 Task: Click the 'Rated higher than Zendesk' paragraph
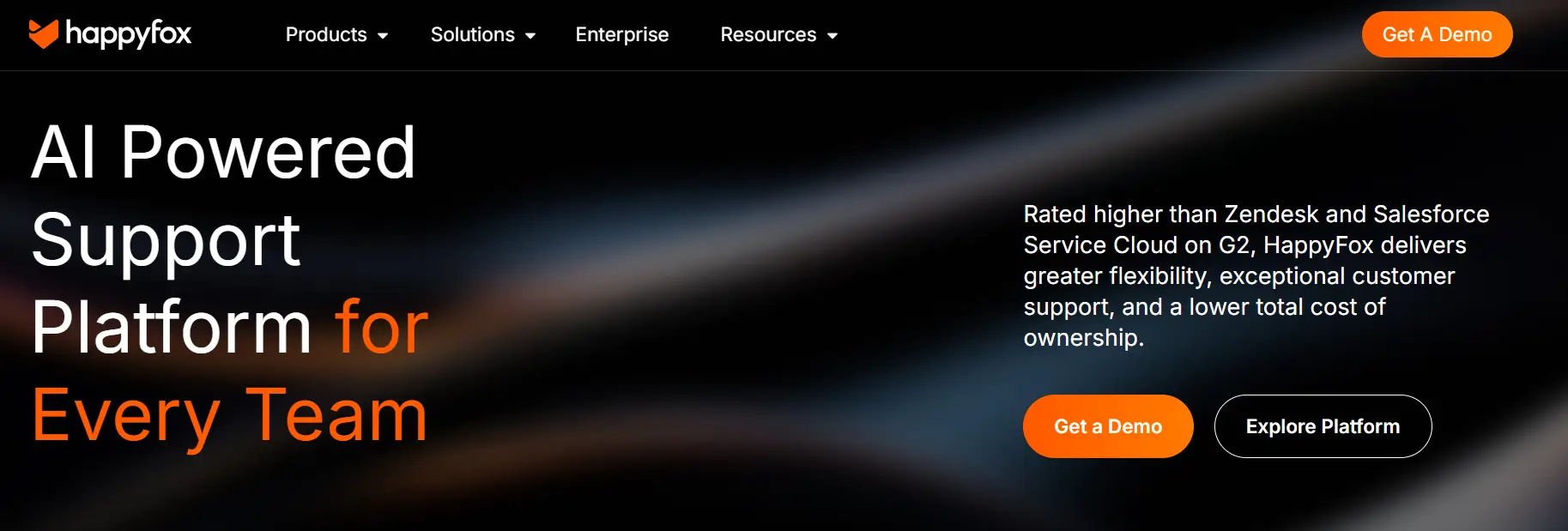click(1256, 275)
